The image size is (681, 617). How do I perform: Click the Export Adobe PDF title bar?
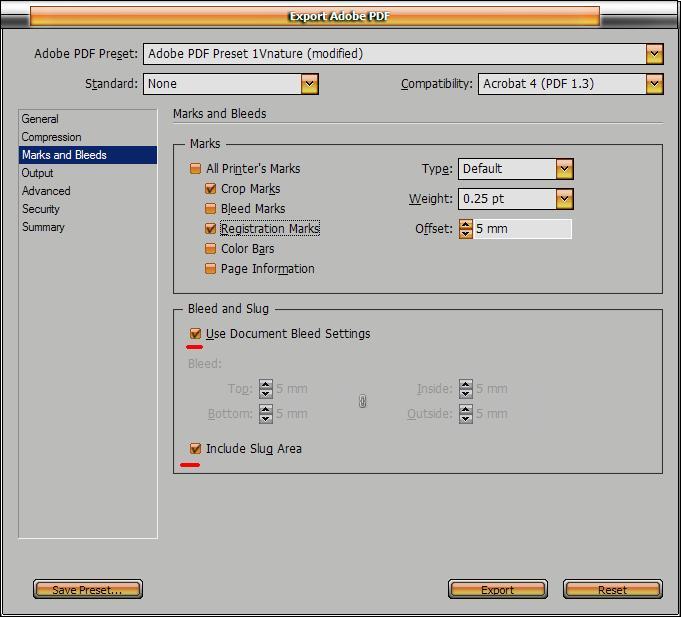coord(315,16)
